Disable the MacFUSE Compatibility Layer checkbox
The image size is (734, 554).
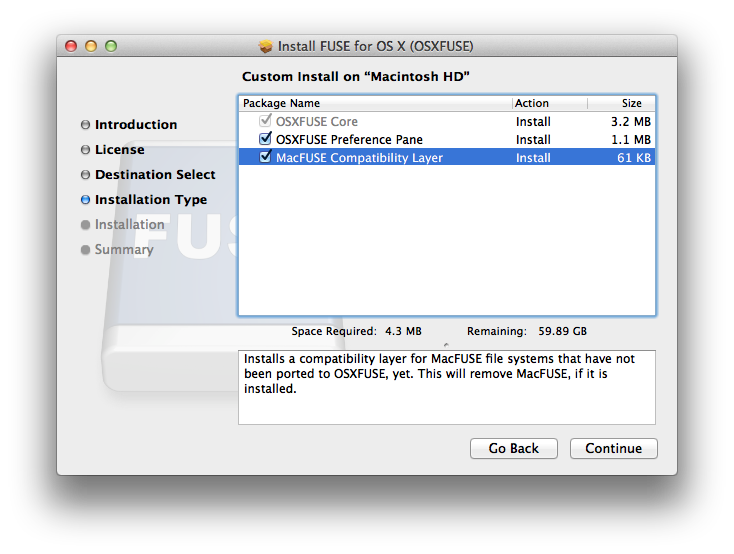tap(265, 158)
